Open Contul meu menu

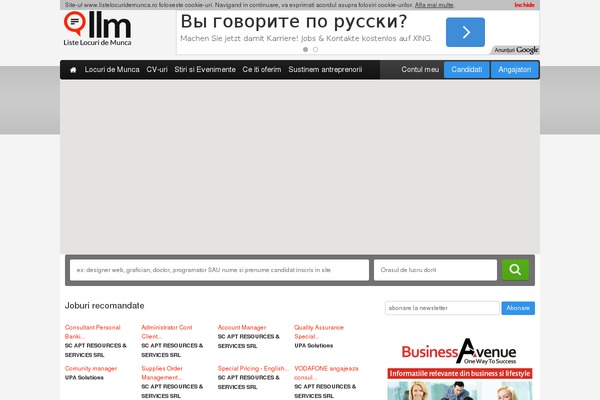pyautogui.click(x=420, y=70)
